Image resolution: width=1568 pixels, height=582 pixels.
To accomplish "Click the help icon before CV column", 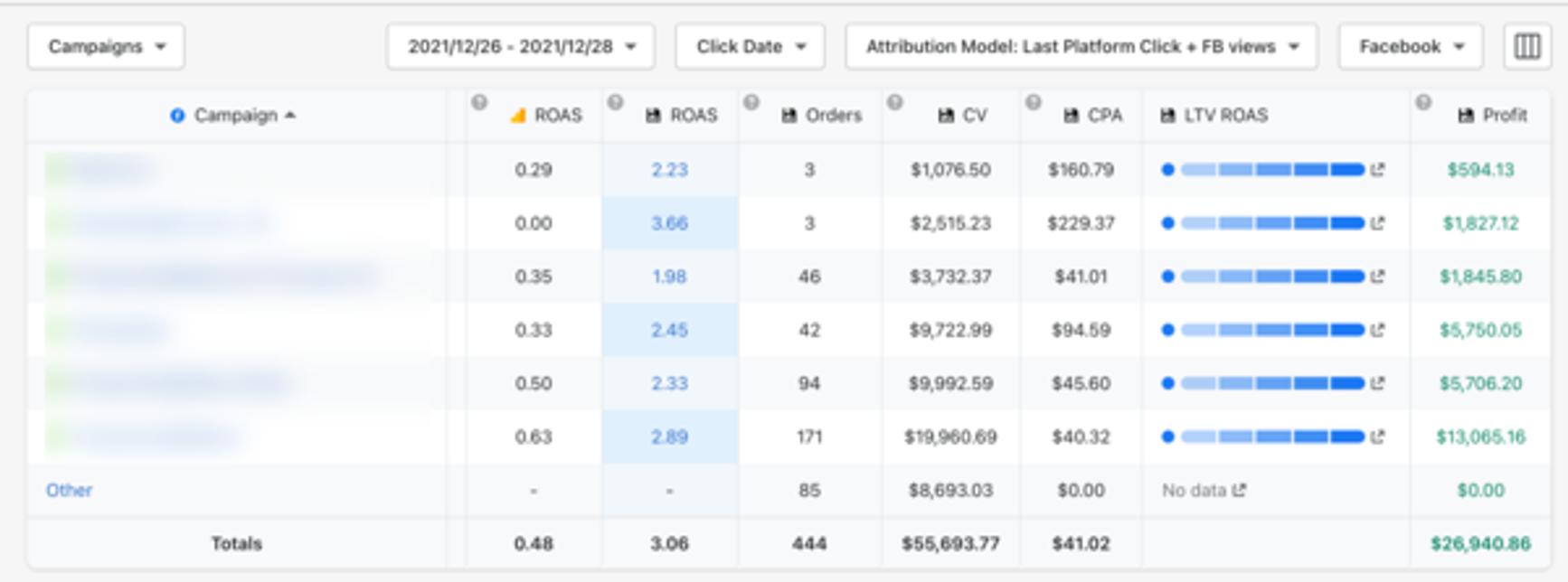I will point(894,103).
